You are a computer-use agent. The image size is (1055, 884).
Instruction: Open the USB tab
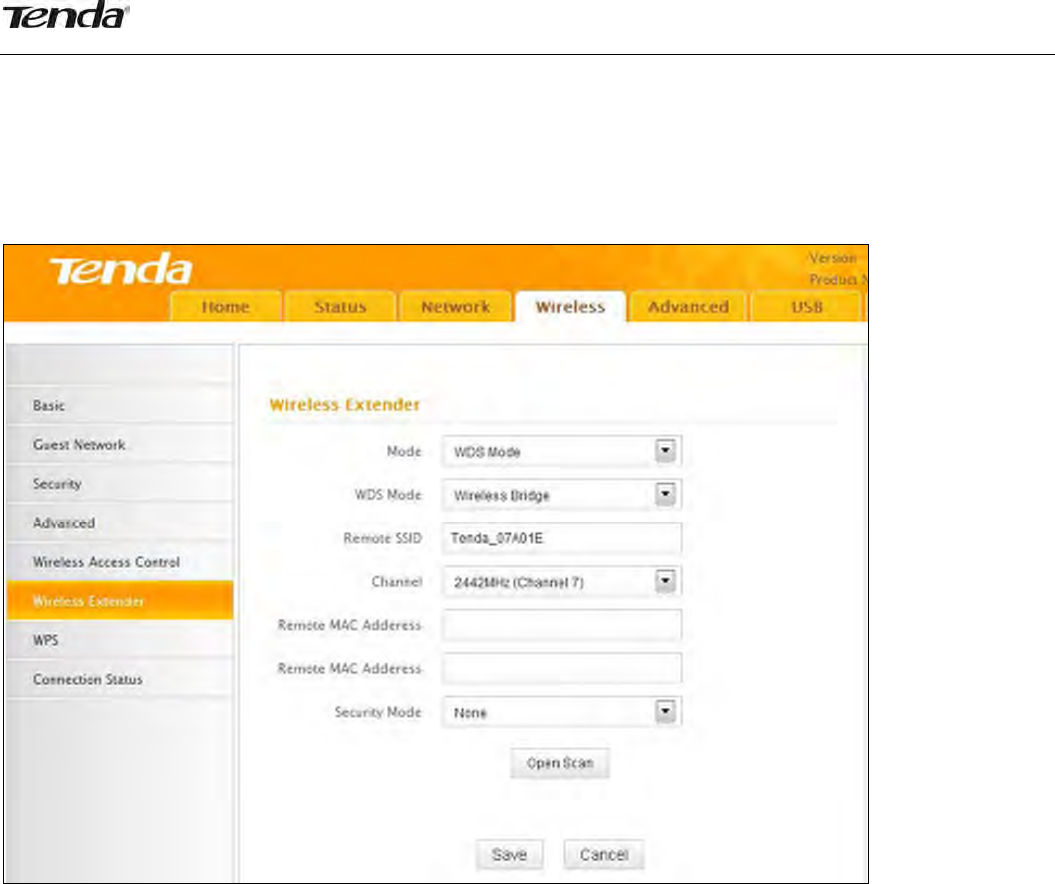pos(807,307)
